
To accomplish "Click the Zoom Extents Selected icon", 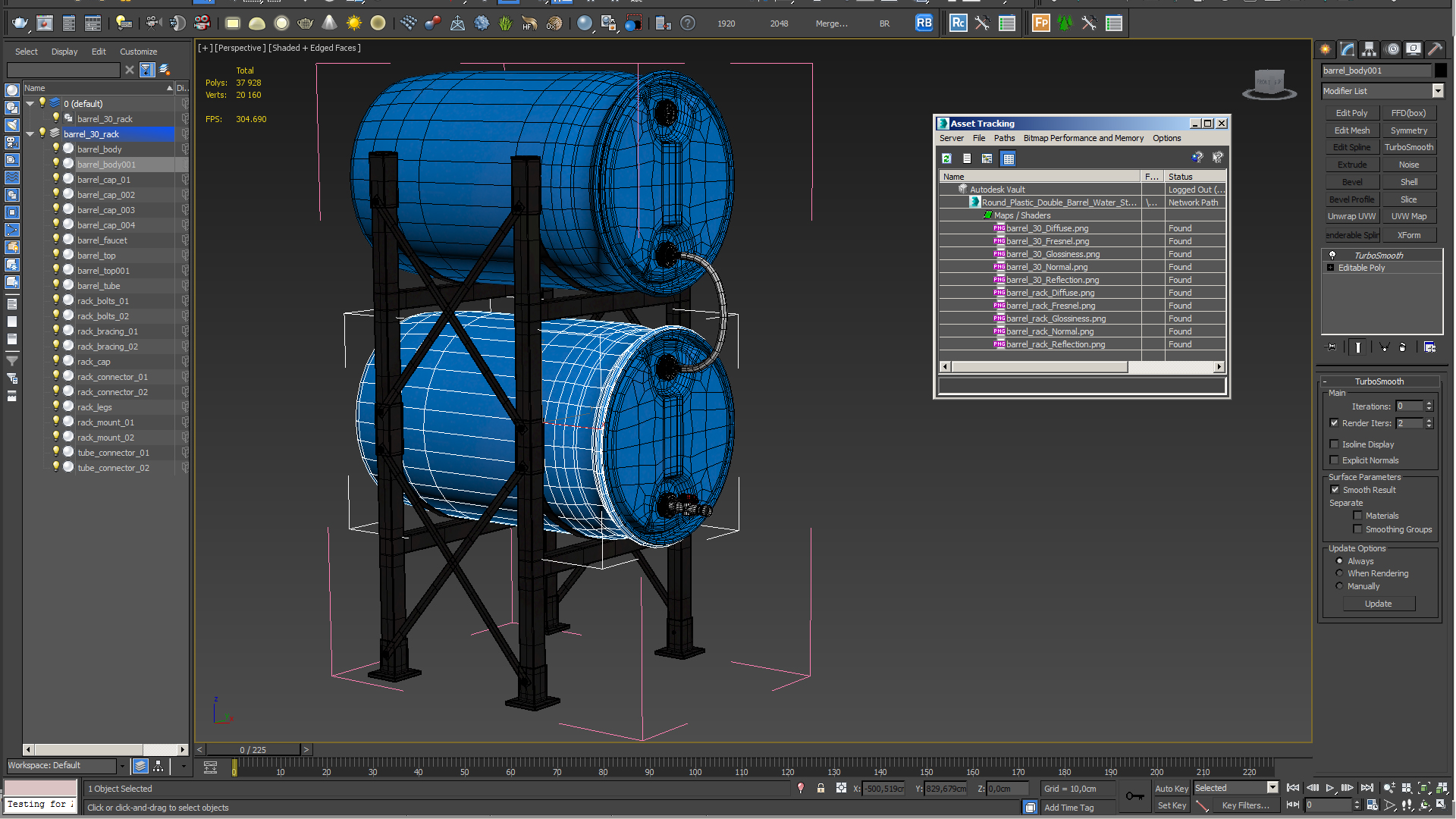I will pos(1423,789).
